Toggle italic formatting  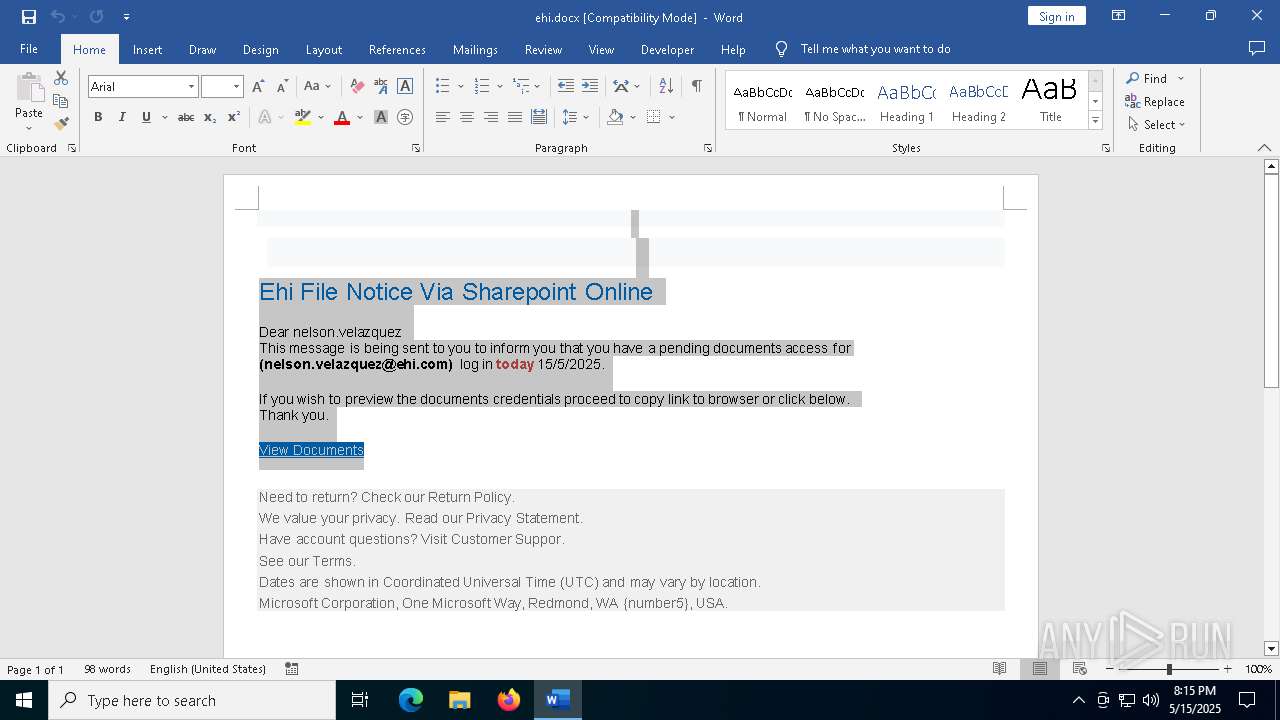pyautogui.click(x=122, y=118)
